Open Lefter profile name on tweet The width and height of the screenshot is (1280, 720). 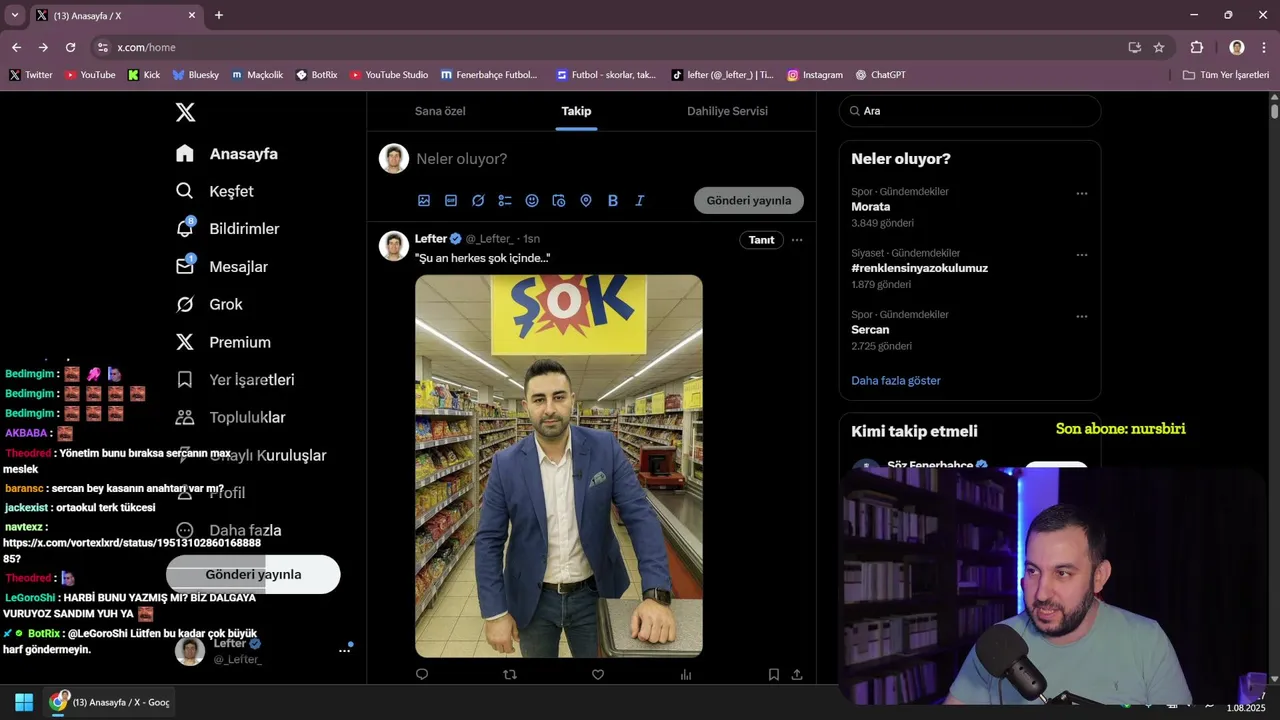[431, 239]
